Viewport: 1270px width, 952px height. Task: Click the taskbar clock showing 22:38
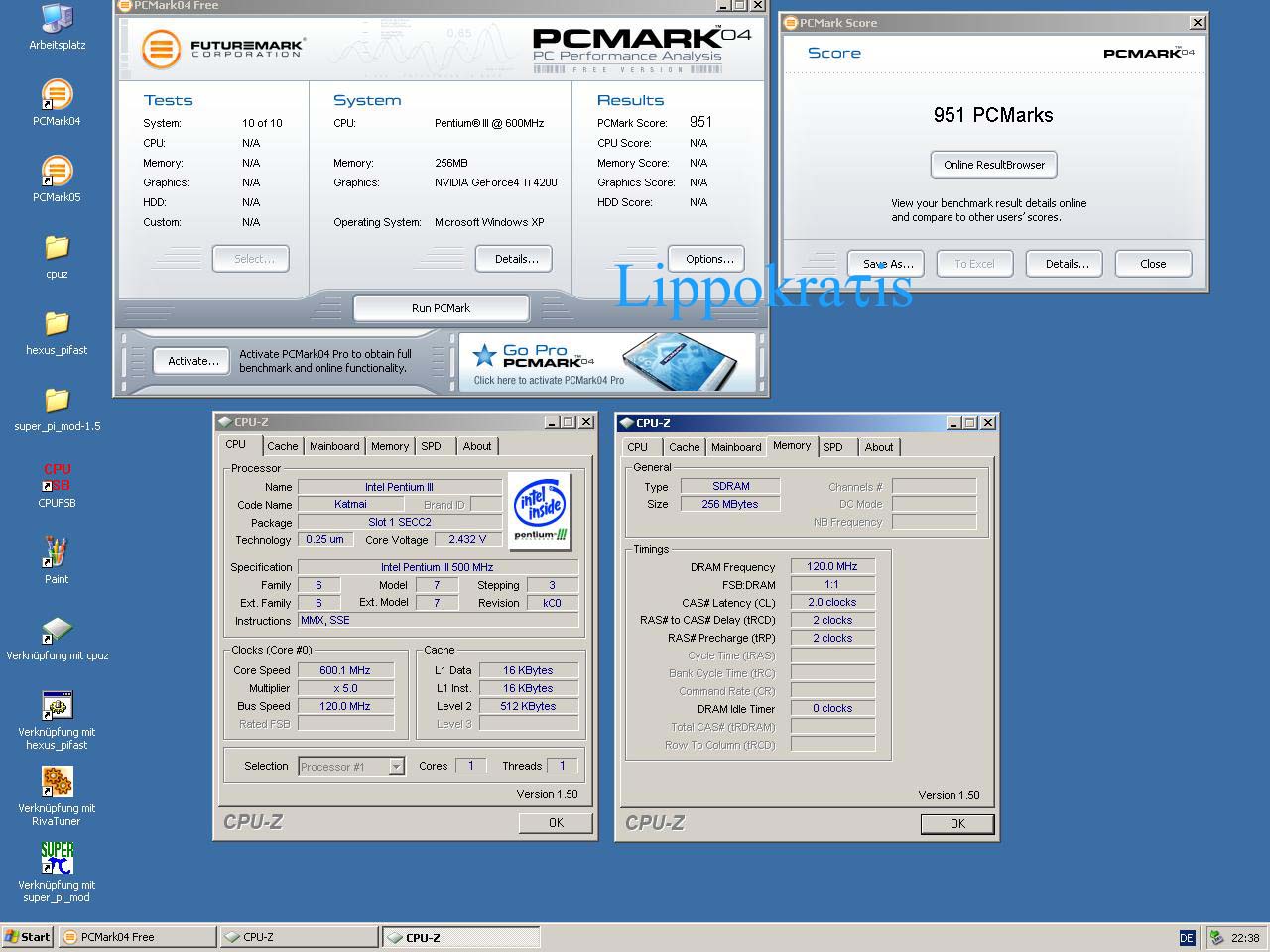click(x=1245, y=937)
